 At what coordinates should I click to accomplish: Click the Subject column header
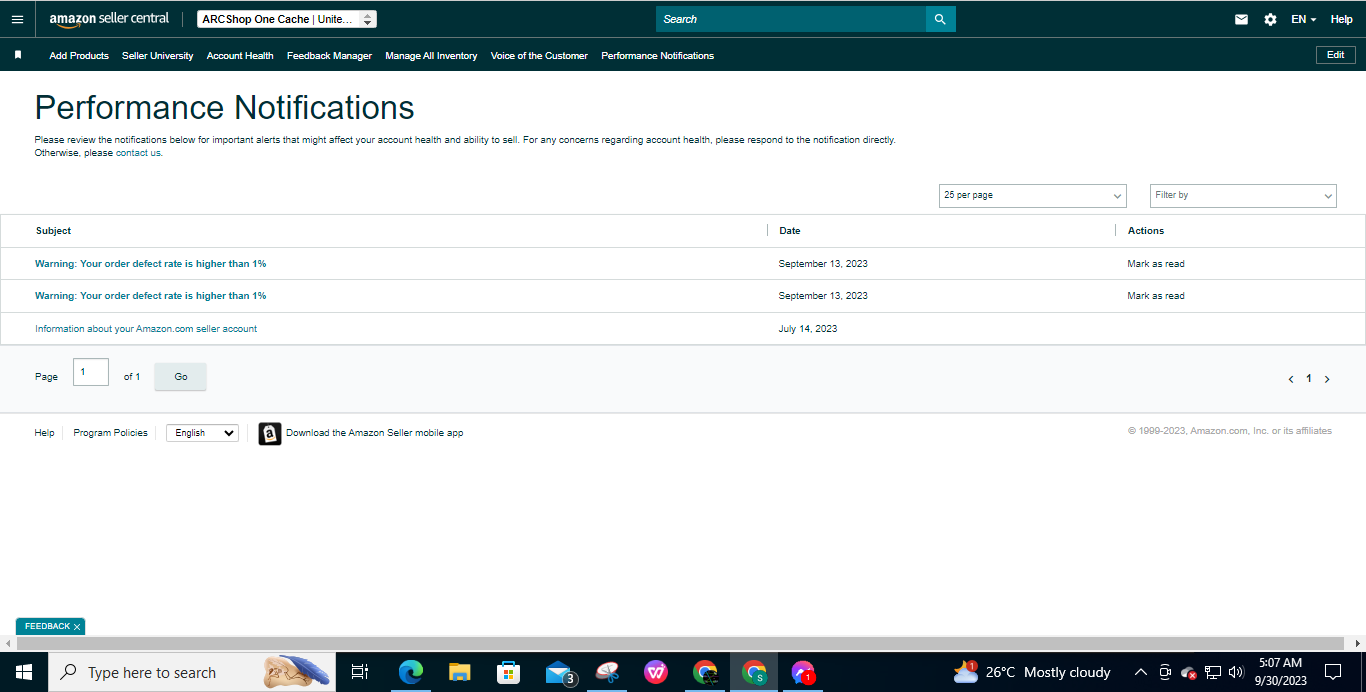(53, 231)
